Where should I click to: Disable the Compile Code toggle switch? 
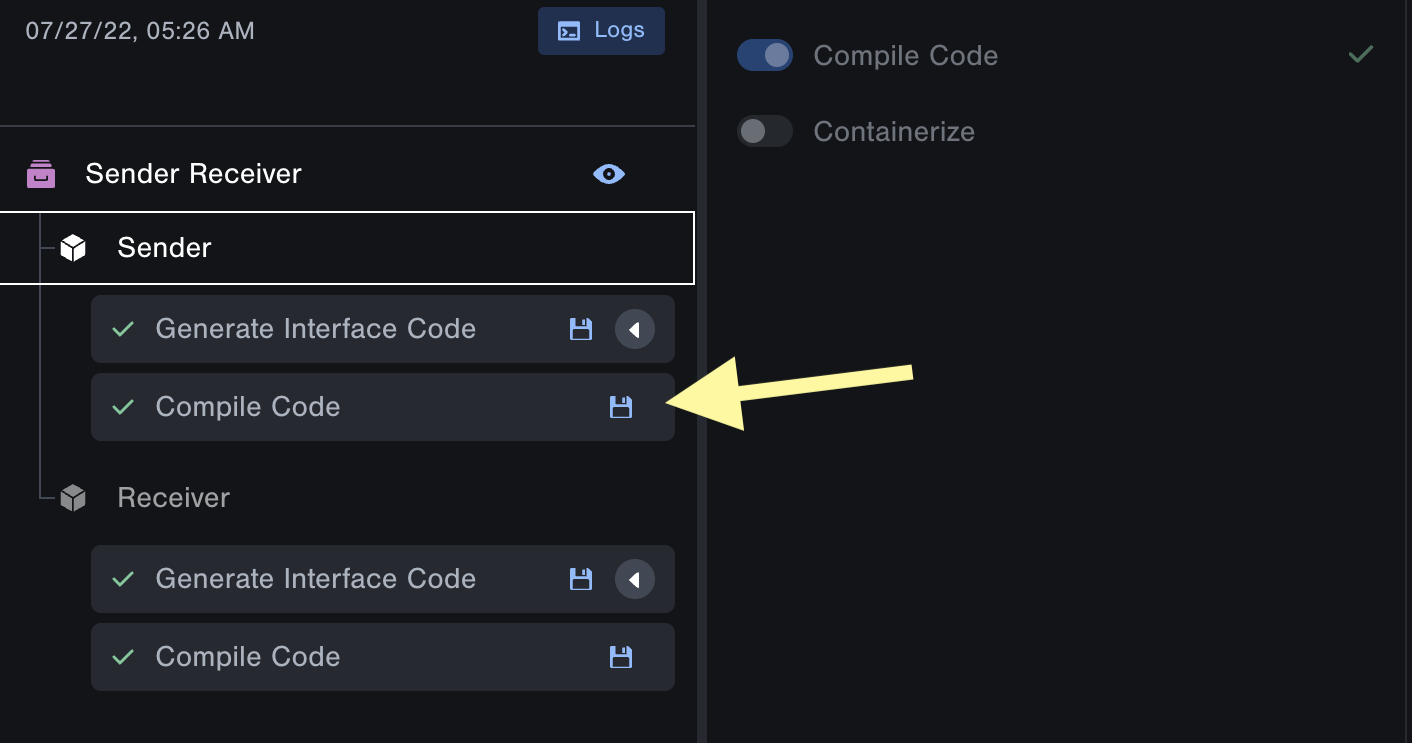point(765,55)
